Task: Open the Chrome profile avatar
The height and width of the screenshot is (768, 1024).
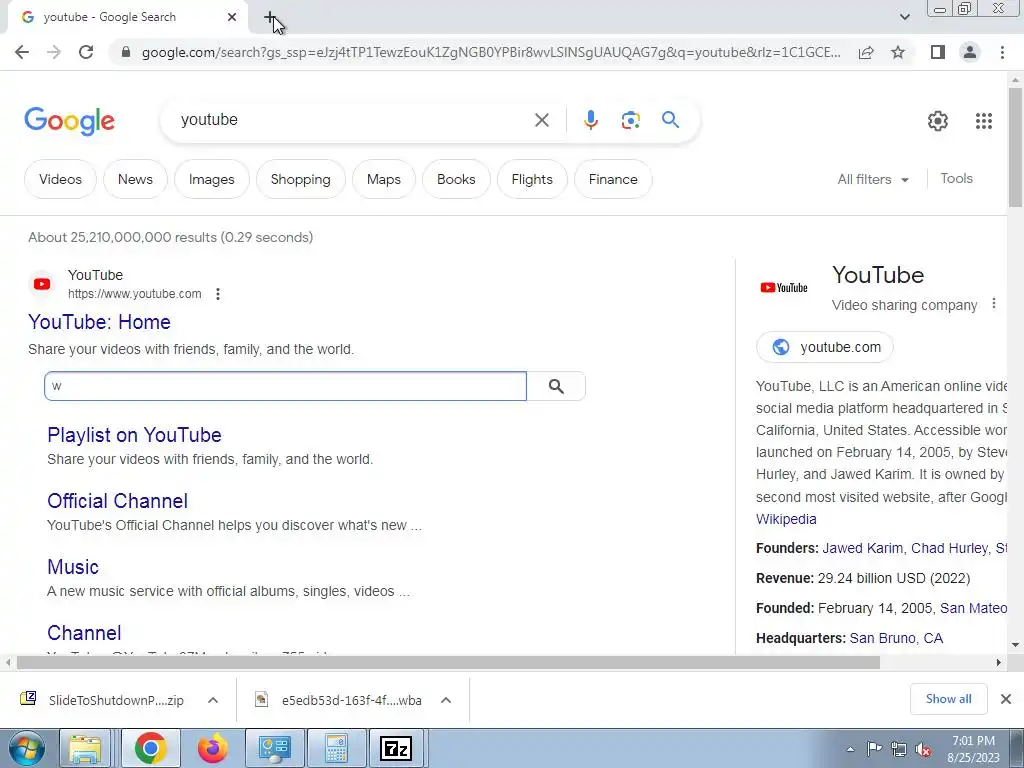Action: pos(970,52)
